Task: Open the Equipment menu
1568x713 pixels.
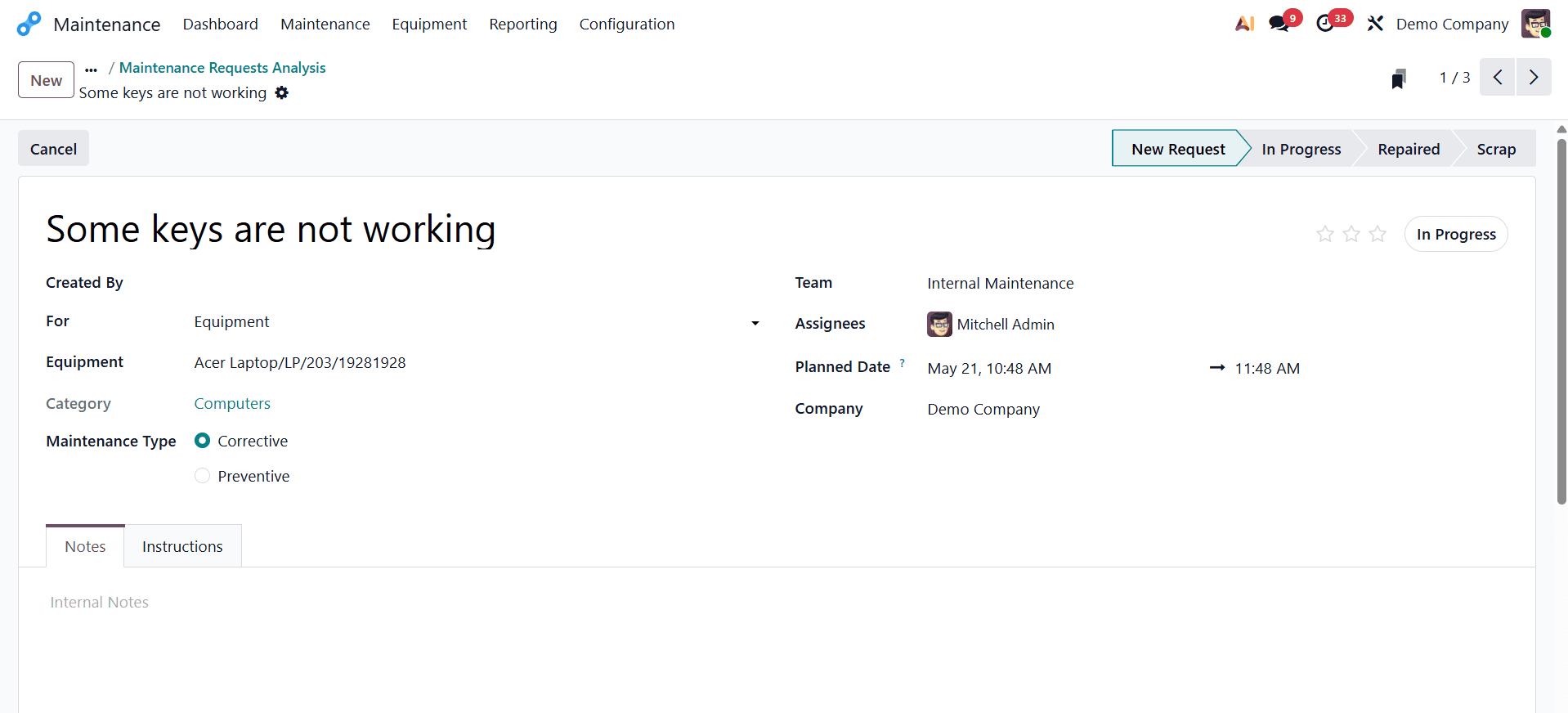Action: [x=429, y=24]
